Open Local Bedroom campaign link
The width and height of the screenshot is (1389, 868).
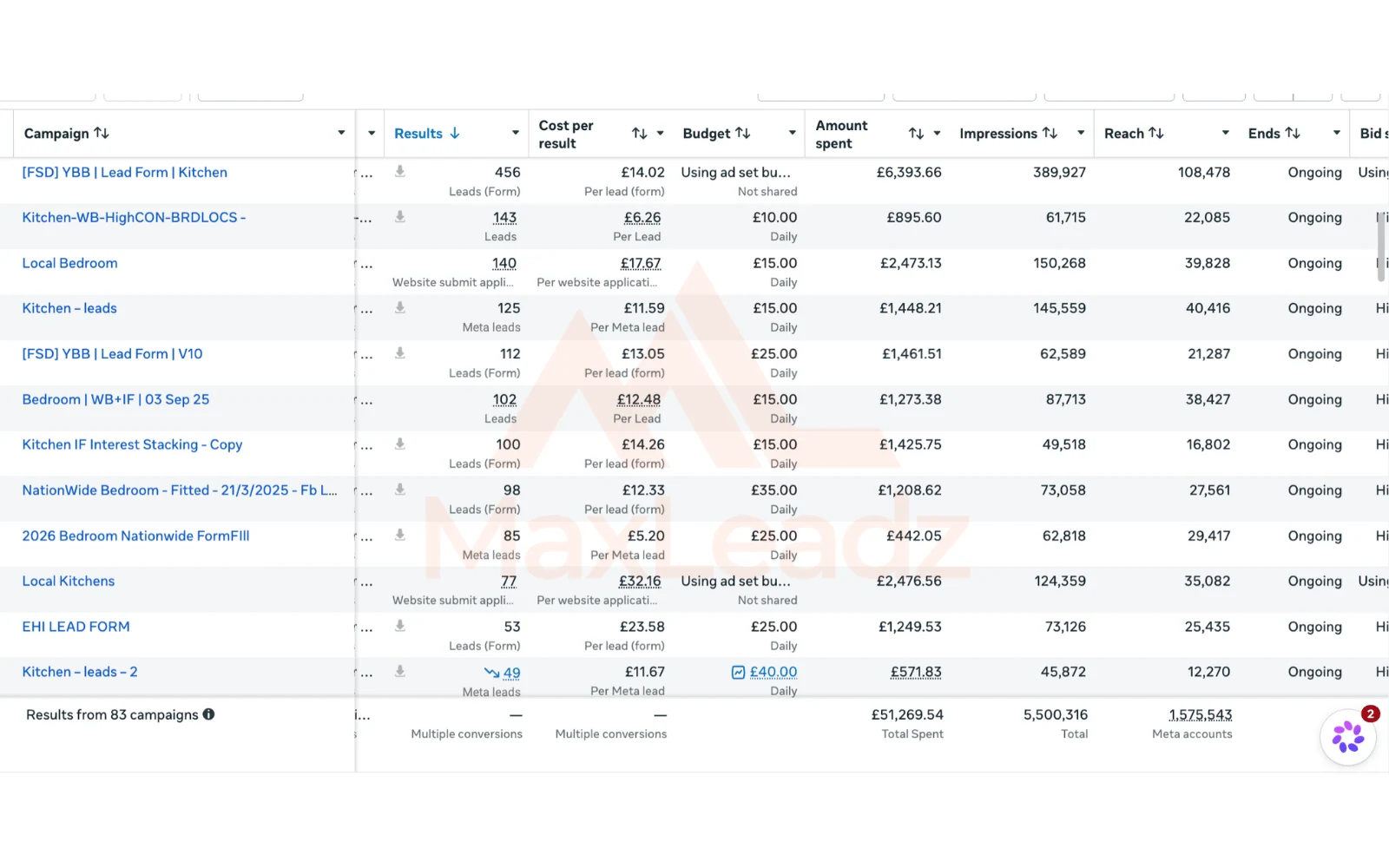click(69, 263)
